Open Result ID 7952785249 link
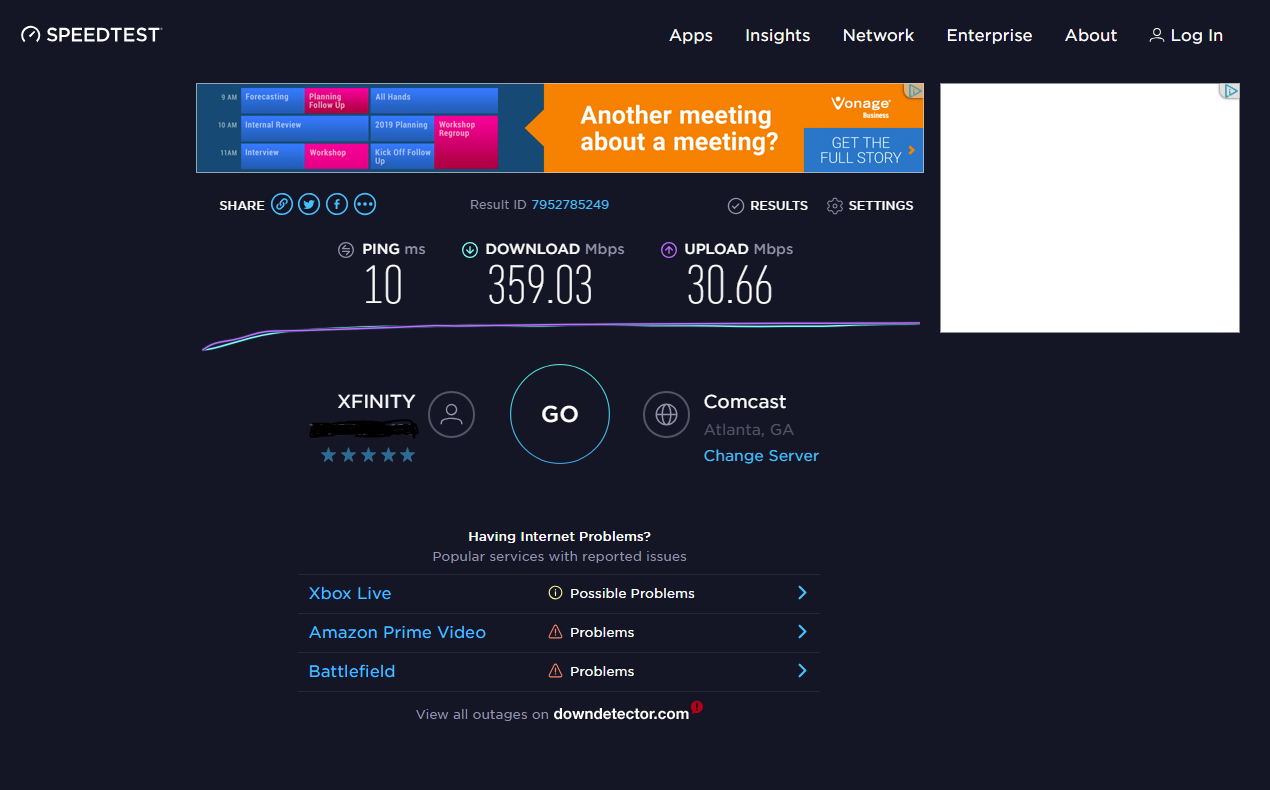Screen dimensions: 1270x790 tap(570, 205)
